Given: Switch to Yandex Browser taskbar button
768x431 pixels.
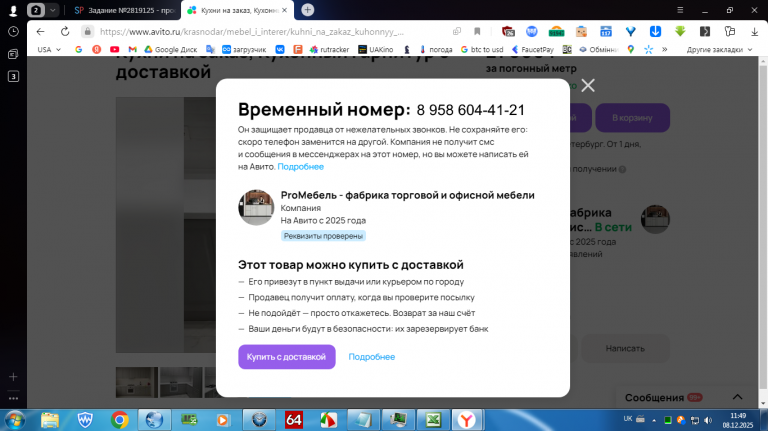Looking at the screenshot, I should (x=467, y=420).
